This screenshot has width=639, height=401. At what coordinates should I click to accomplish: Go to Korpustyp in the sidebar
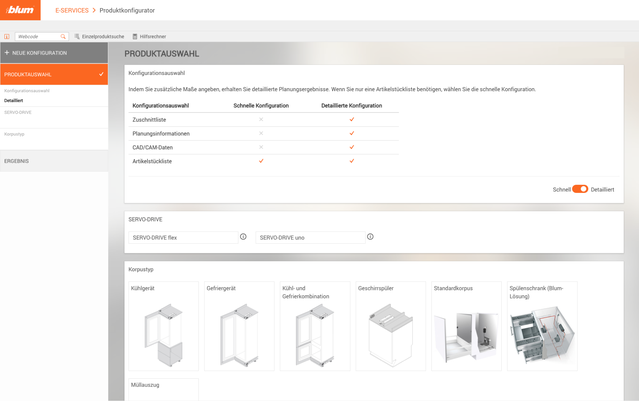(14, 132)
